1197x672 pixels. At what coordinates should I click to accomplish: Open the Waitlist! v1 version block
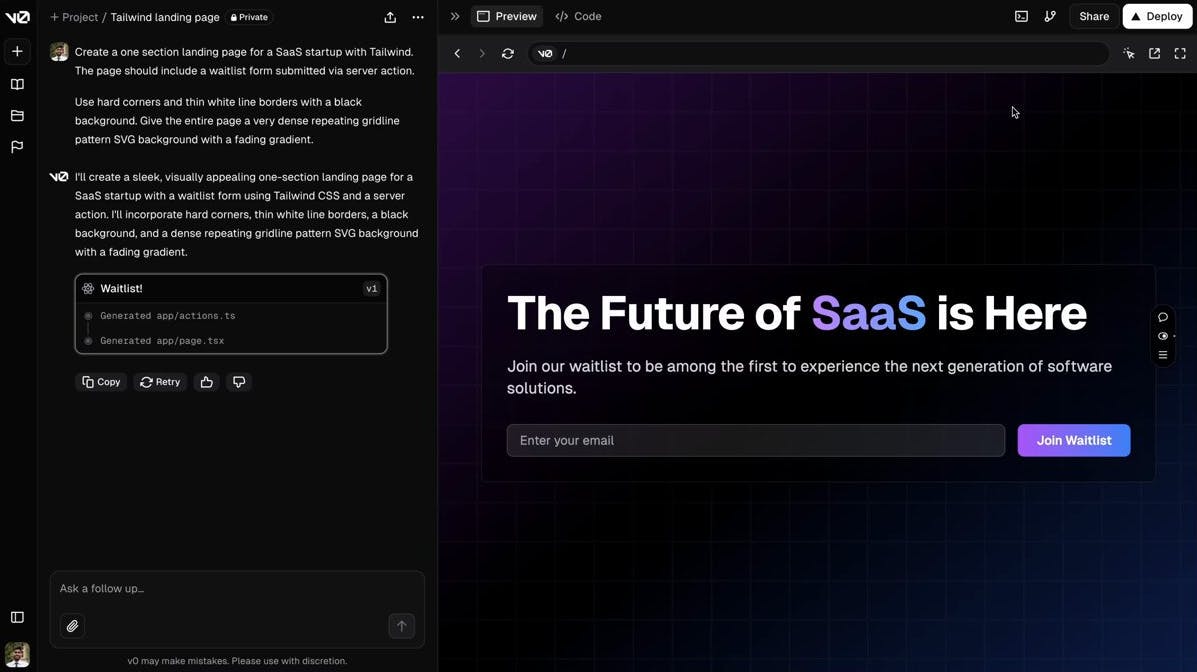click(231, 289)
